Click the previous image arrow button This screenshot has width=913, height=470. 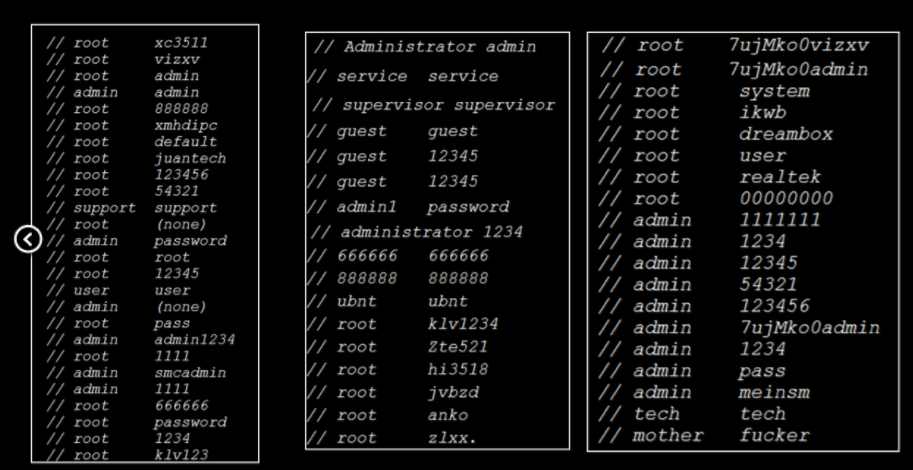(x=29, y=238)
